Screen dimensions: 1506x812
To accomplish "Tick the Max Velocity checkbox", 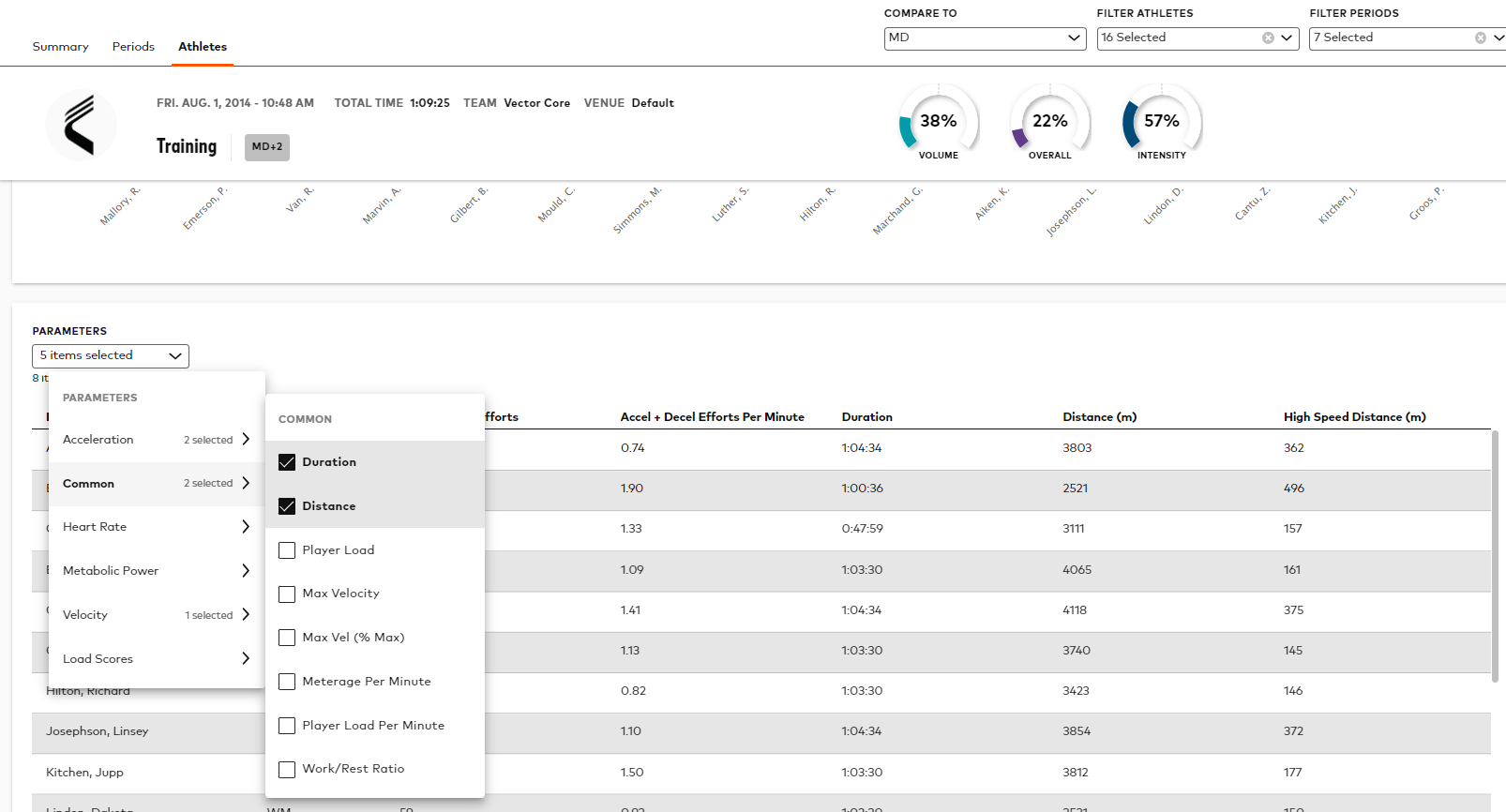I will pos(287,594).
